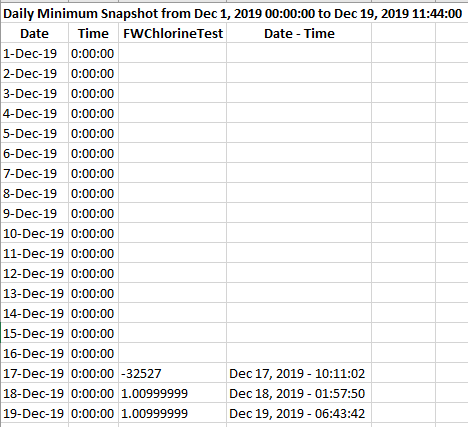Screen dimensions: 468x427
Task: Select cell containing 1-Dec-19
Action: coord(35,53)
